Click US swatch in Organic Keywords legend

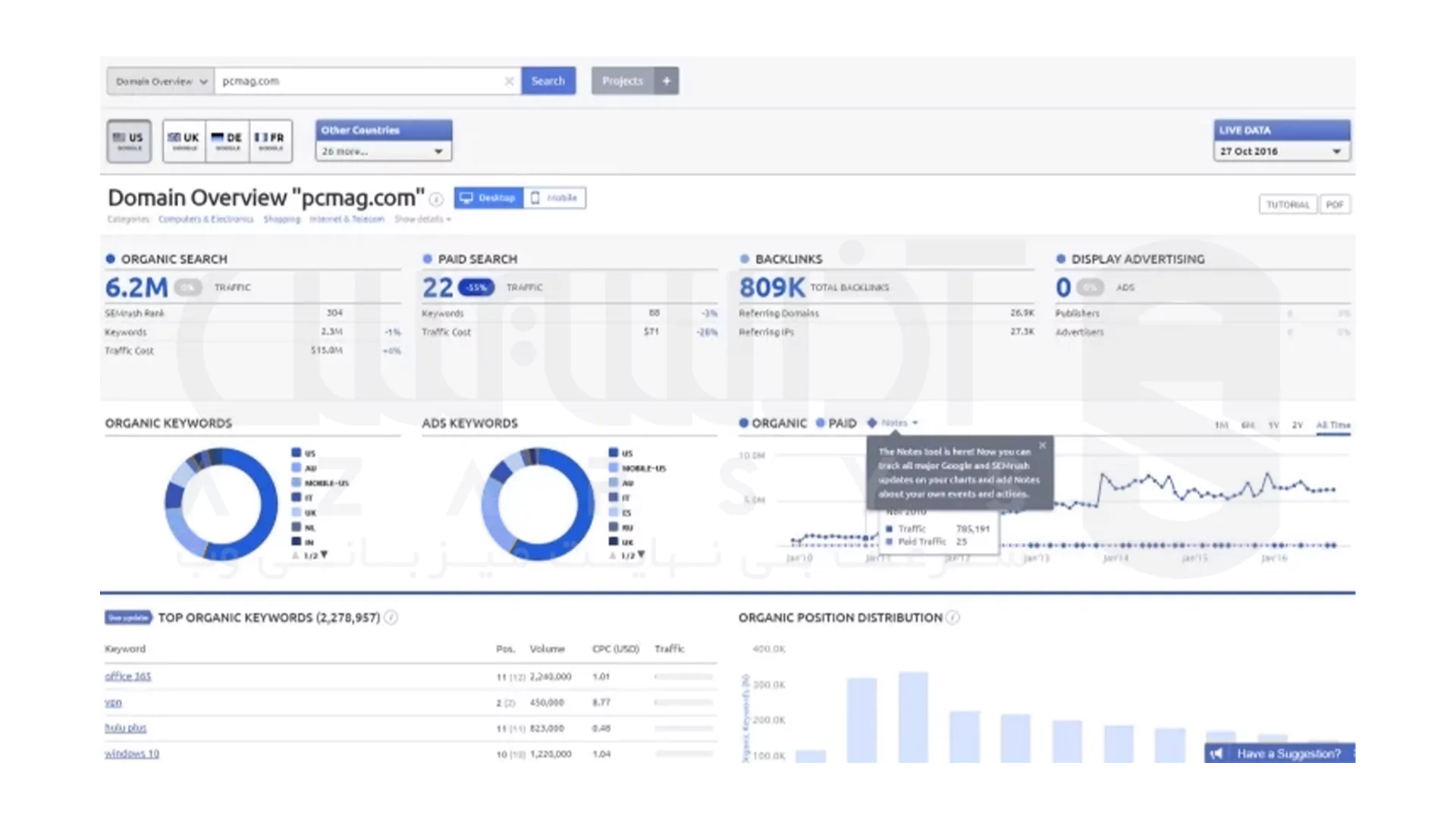pos(297,453)
